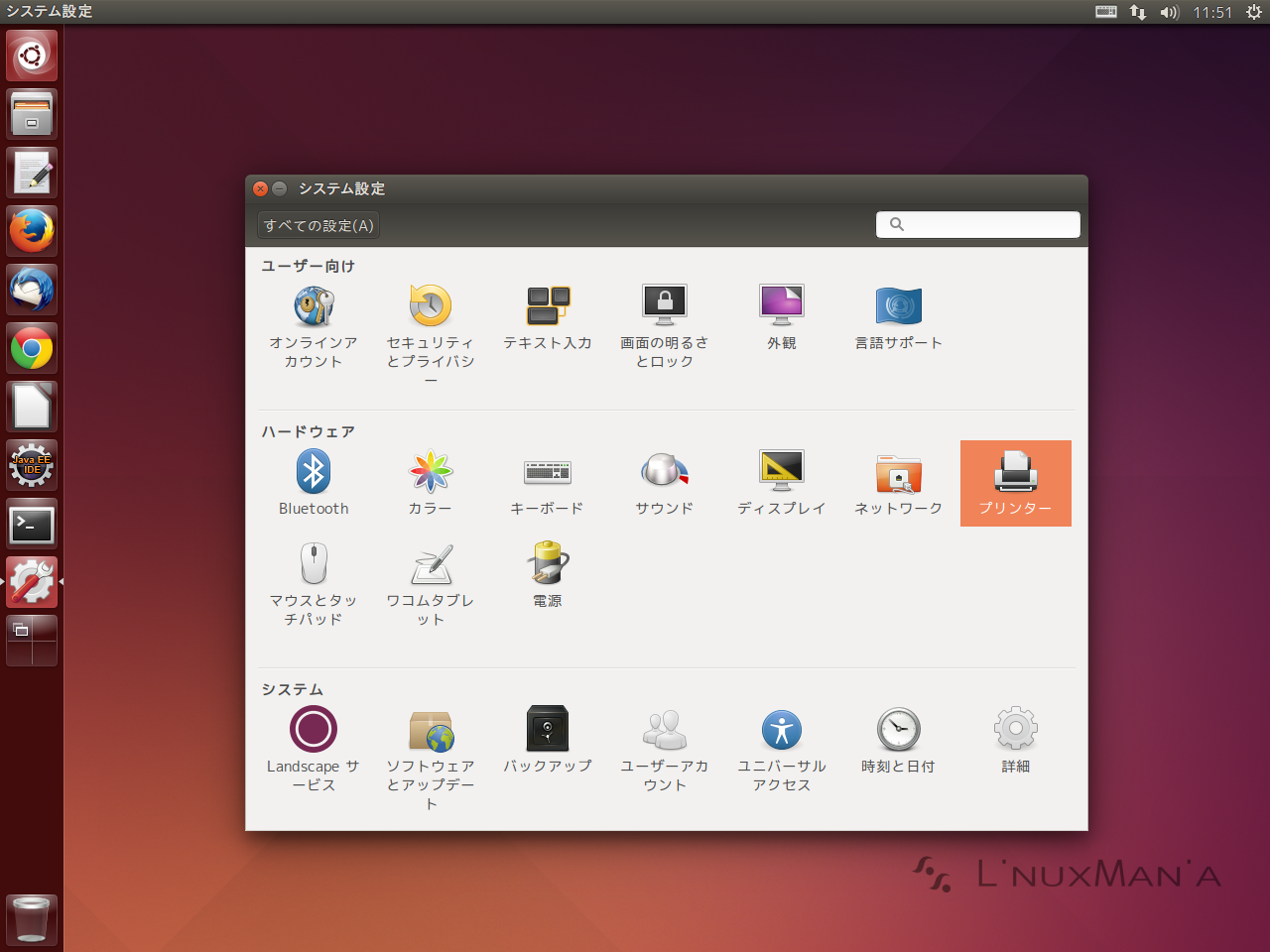
Task: Launch Java EE IDE from dock
Action: point(32,465)
